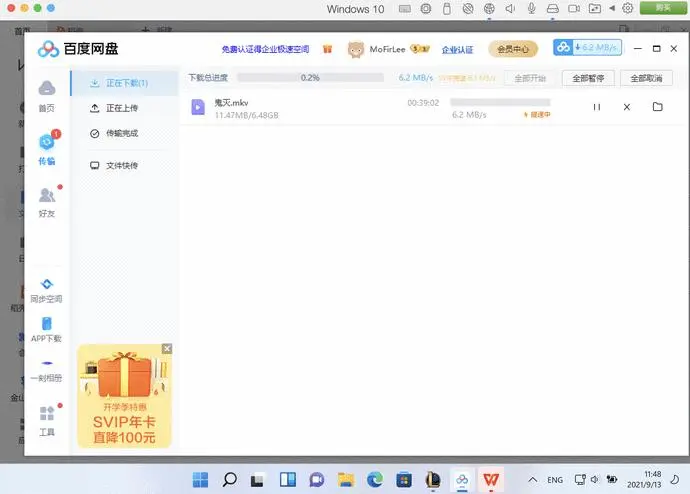Image resolution: width=690 pixels, height=494 pixels.
Task: Switch to the 传输完成 transfer complete tab
Action: click(x=121, y=132)
